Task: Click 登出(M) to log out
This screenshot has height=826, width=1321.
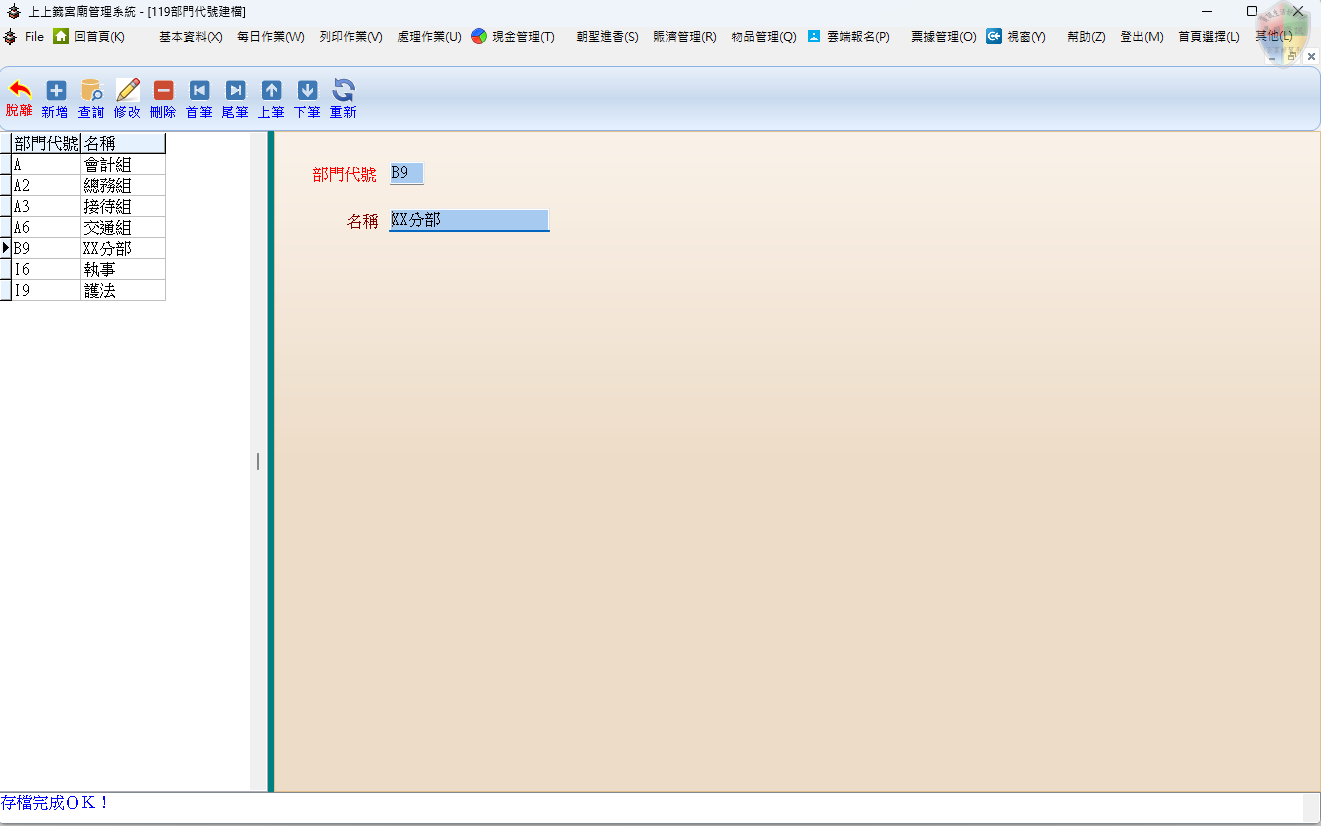Action: coord(1141,37)
